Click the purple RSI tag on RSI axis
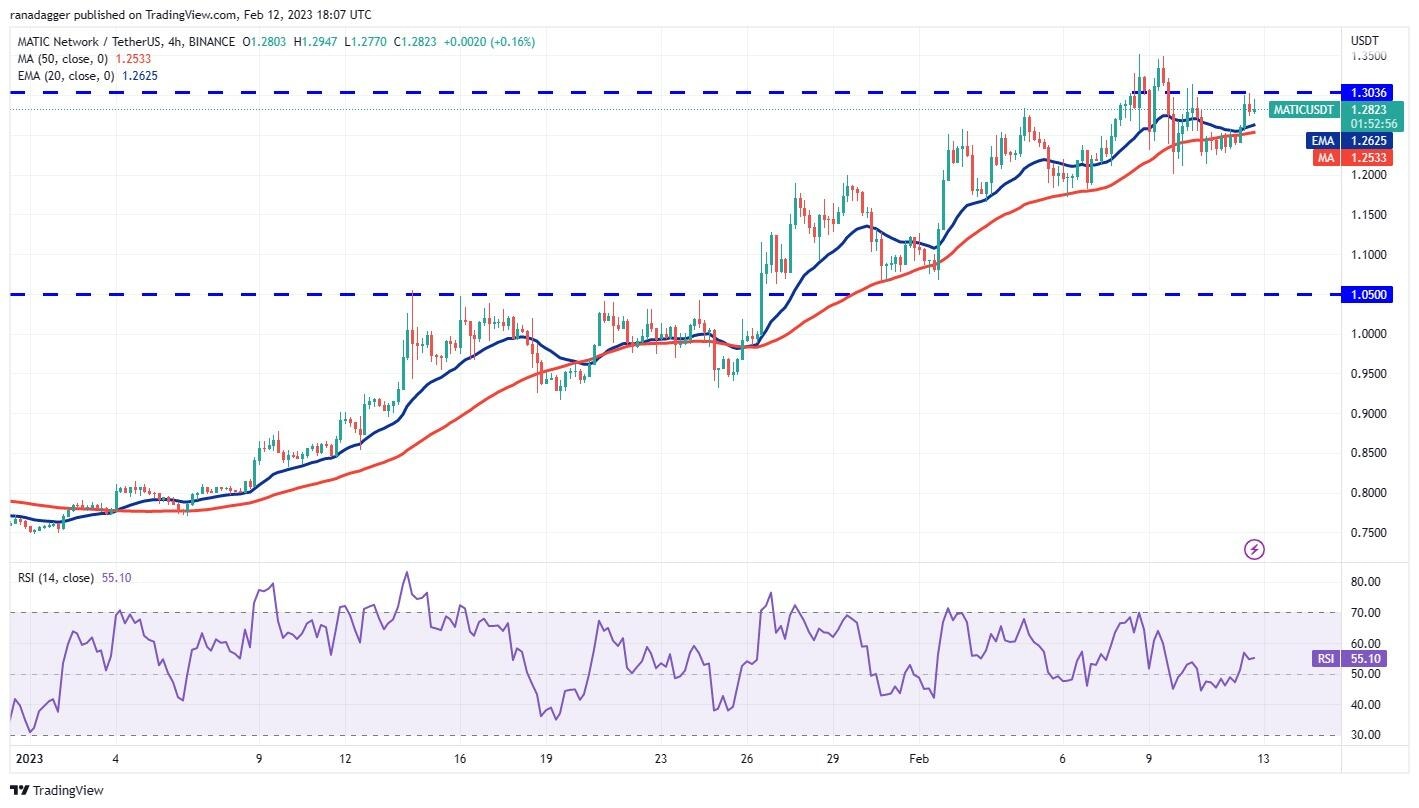The image size is (1419, 808). point(1325,659)
